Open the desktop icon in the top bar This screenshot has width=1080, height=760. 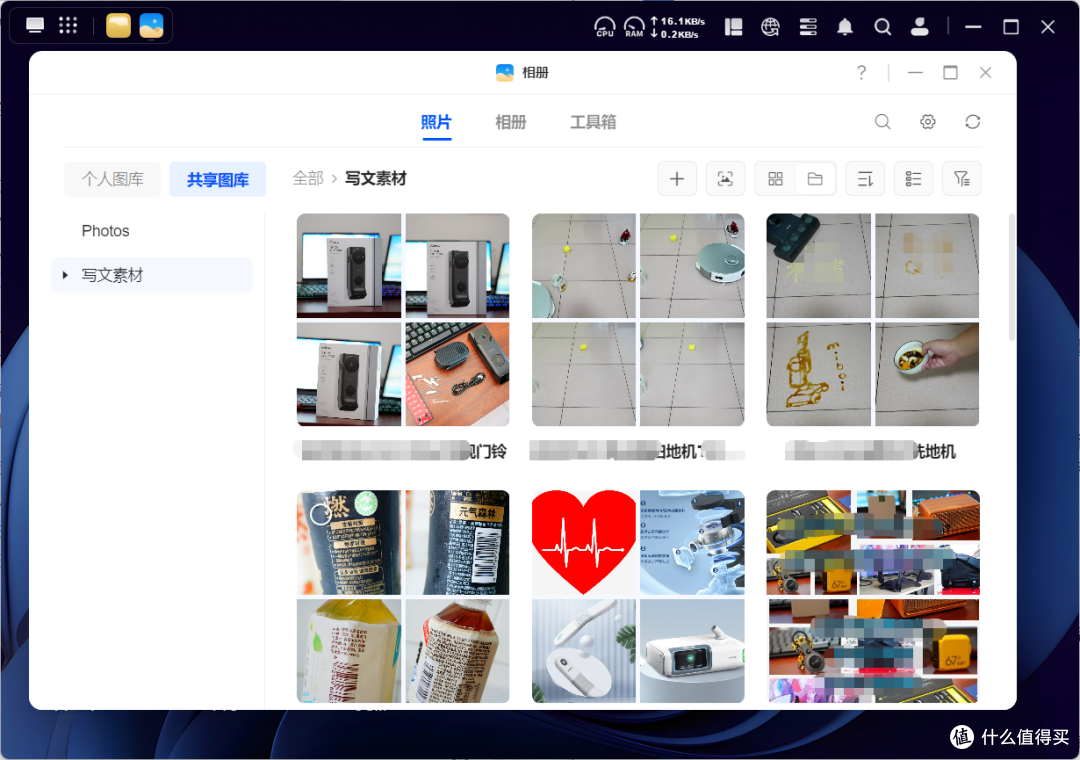click(x=35, y=26)
